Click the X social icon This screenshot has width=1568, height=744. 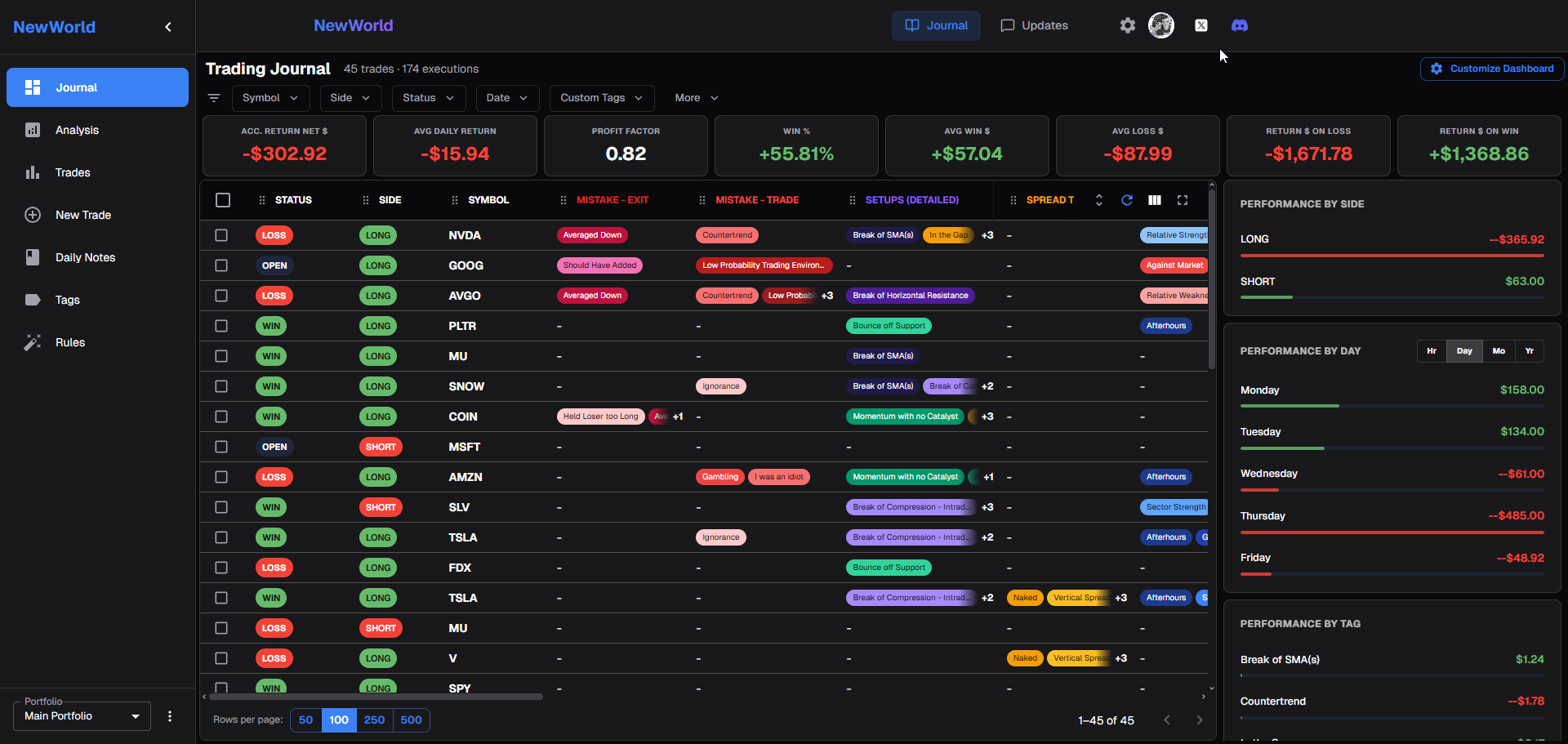click(x=1200, y=25)
